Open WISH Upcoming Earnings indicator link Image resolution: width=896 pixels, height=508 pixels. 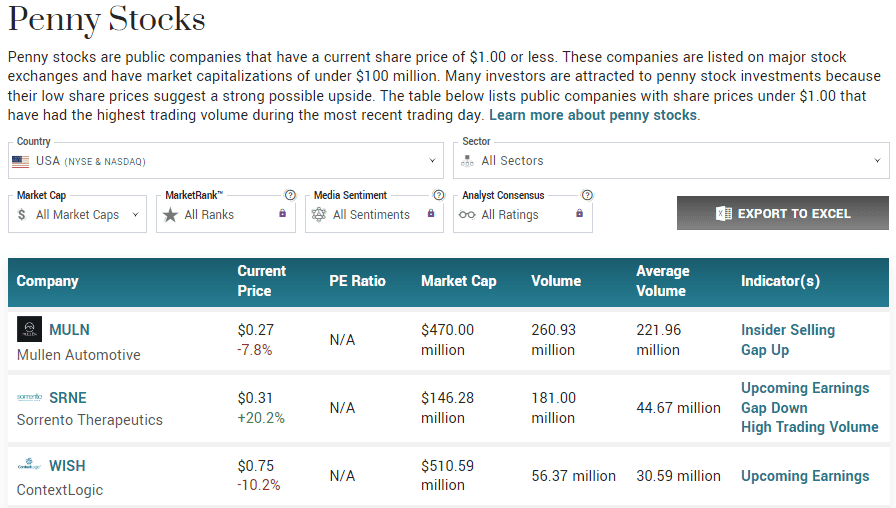pyautogui.click(x=805, y=476)
